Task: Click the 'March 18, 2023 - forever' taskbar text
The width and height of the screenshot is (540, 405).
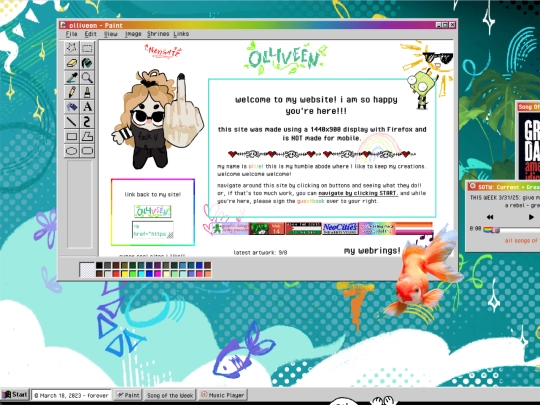Action: 72,395
